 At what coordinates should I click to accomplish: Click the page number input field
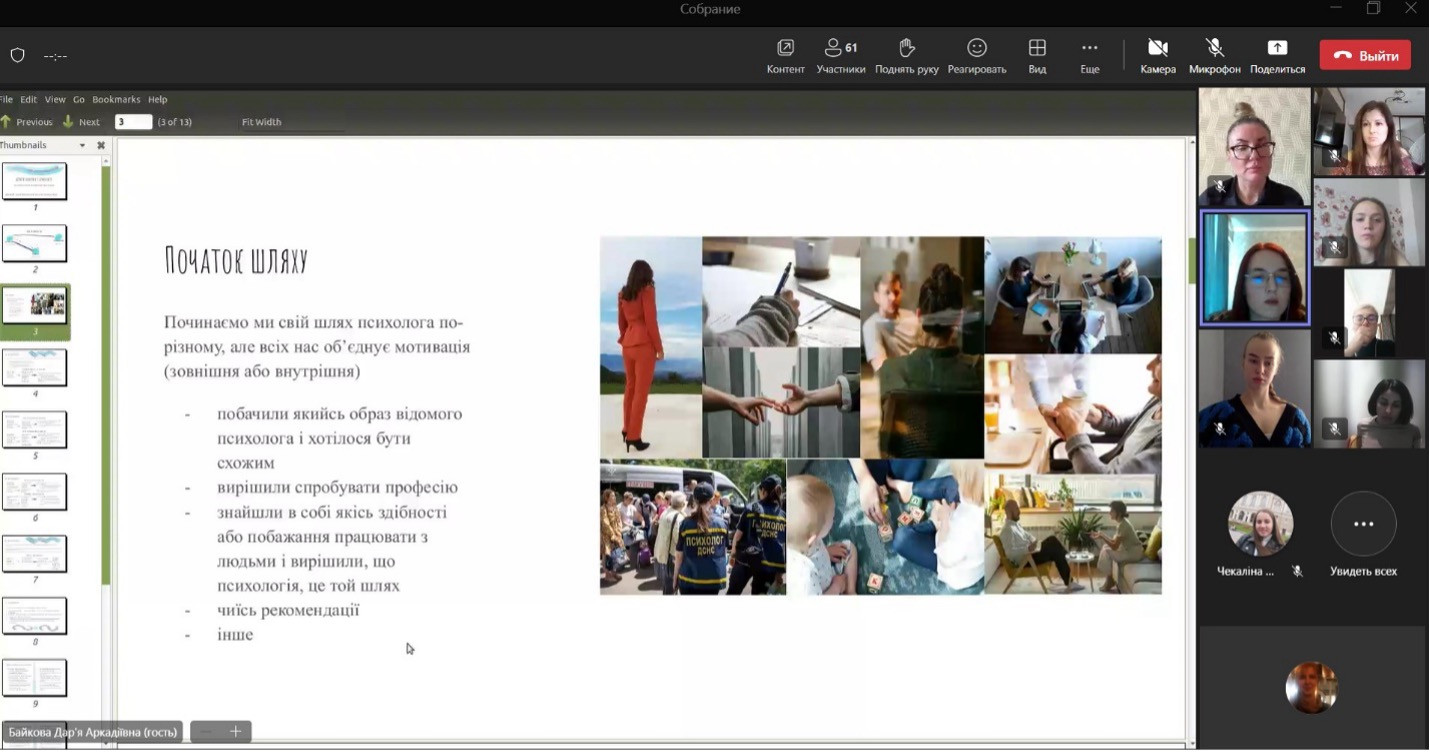point(133,122)
